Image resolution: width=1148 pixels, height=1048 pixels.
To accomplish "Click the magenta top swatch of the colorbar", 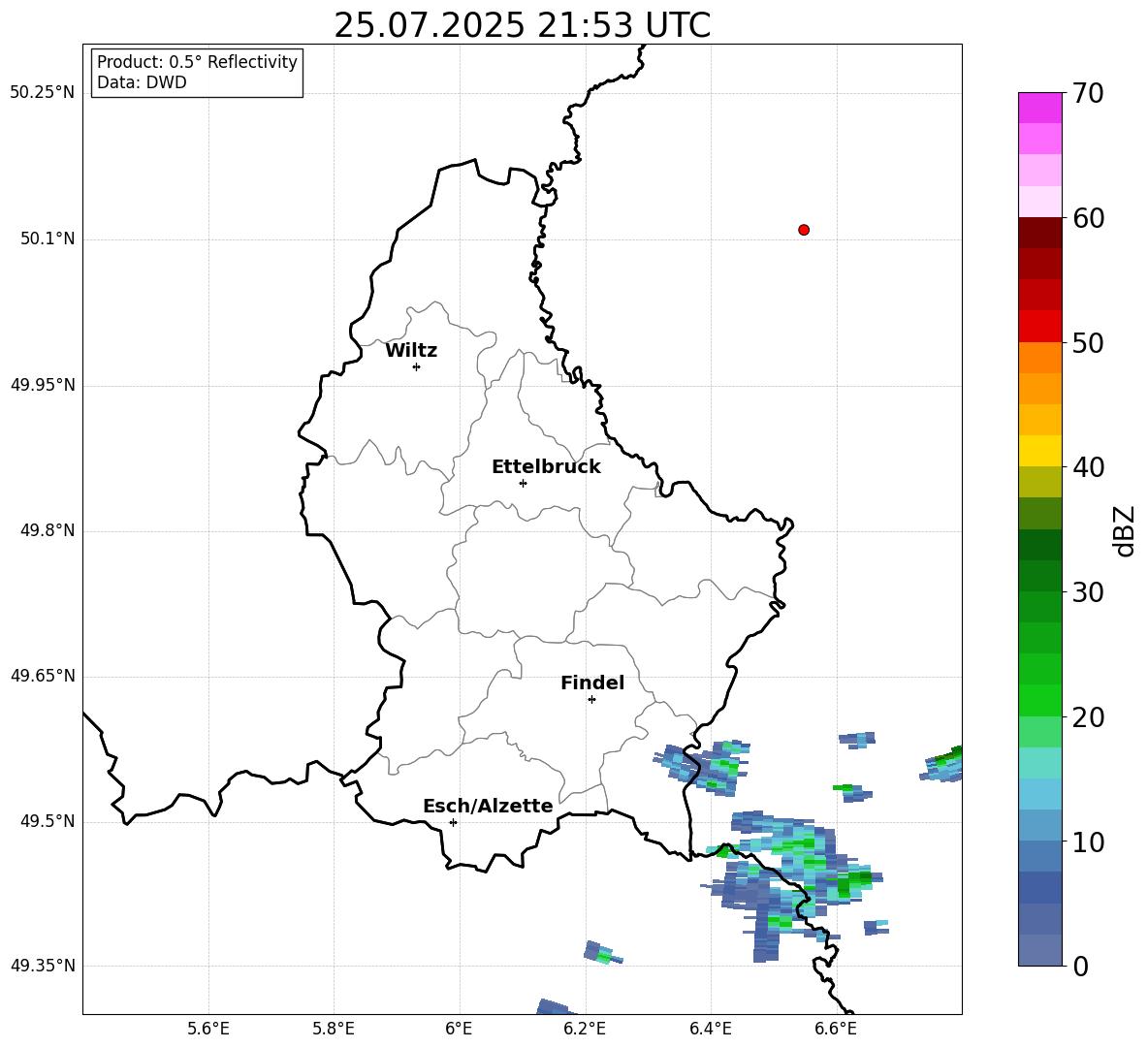I will pos(1039,108).
